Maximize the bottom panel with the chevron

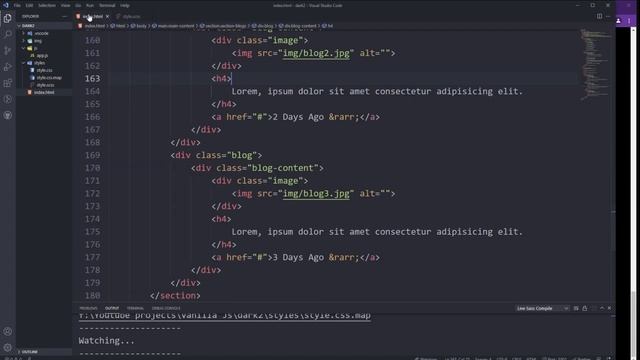[602, 308]
